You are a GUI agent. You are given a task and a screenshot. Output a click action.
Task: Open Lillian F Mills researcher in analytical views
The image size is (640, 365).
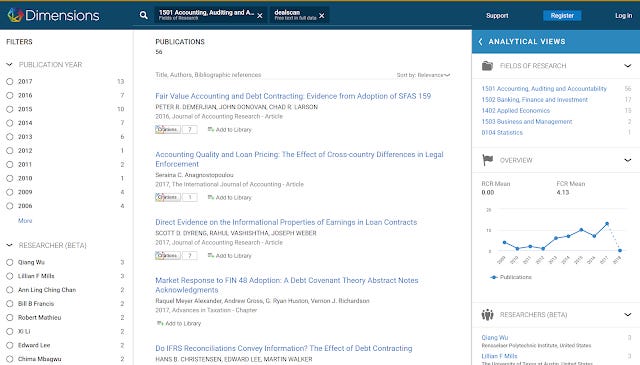coord(499,356)
